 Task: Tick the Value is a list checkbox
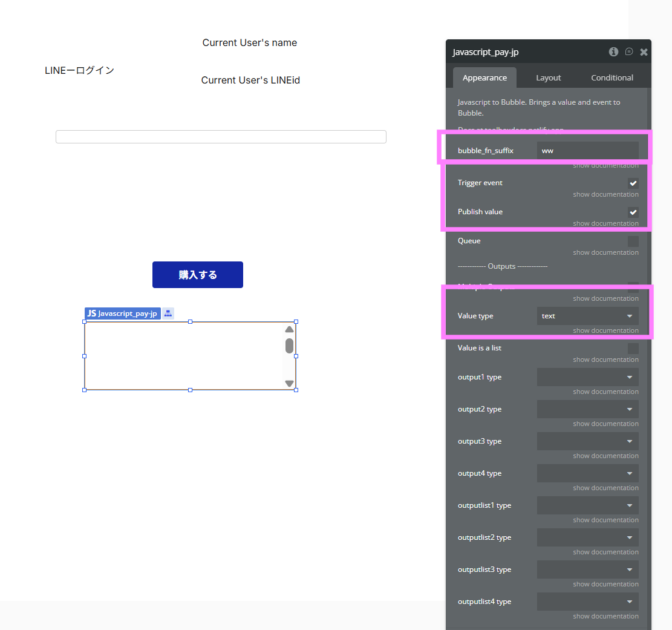(632, 348)
